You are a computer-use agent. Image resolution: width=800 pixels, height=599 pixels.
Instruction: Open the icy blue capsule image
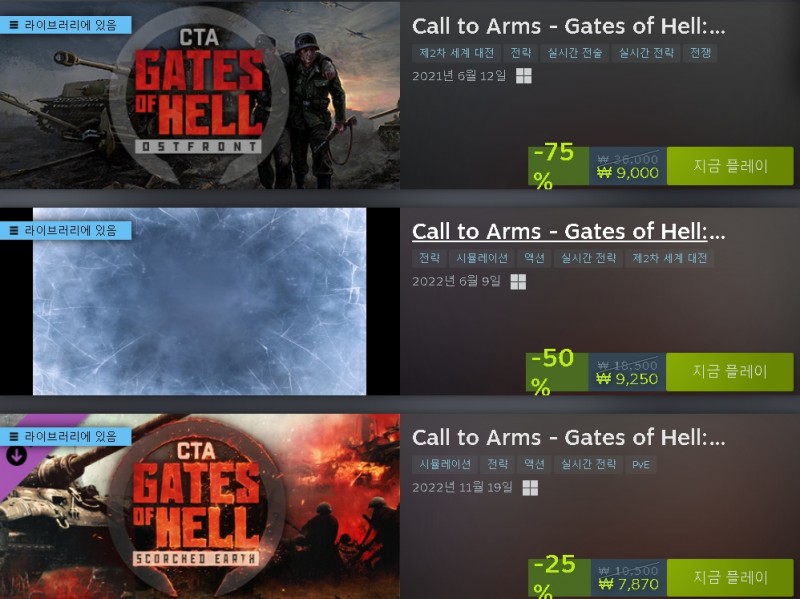coord(200,301)
